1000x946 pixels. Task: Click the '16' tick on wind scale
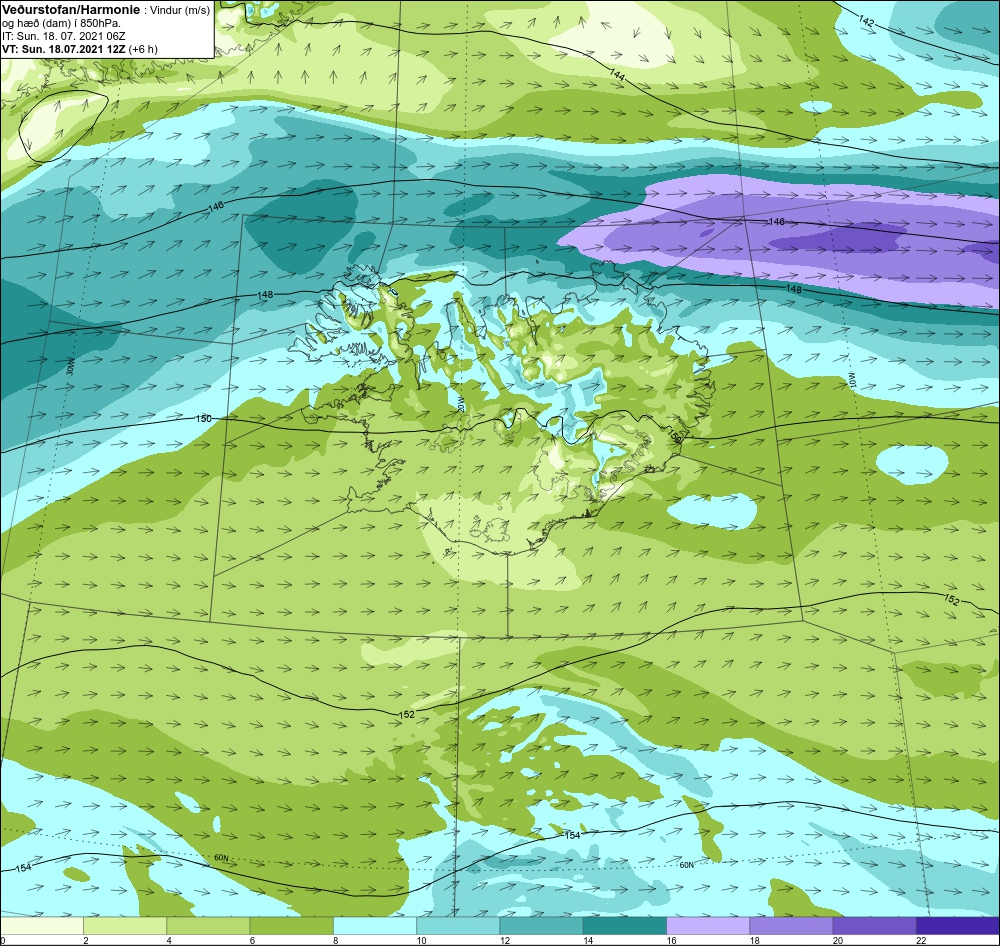click(x=671, y=940)
